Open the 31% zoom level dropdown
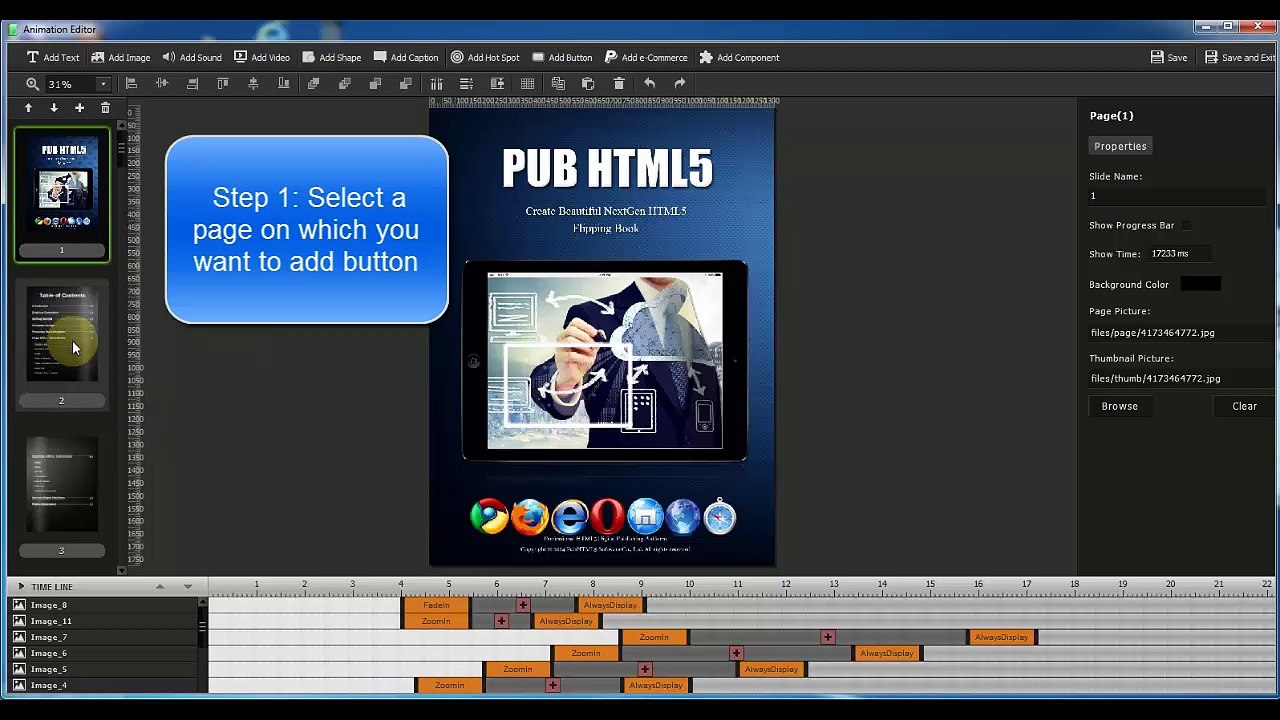 coord(103,84)
